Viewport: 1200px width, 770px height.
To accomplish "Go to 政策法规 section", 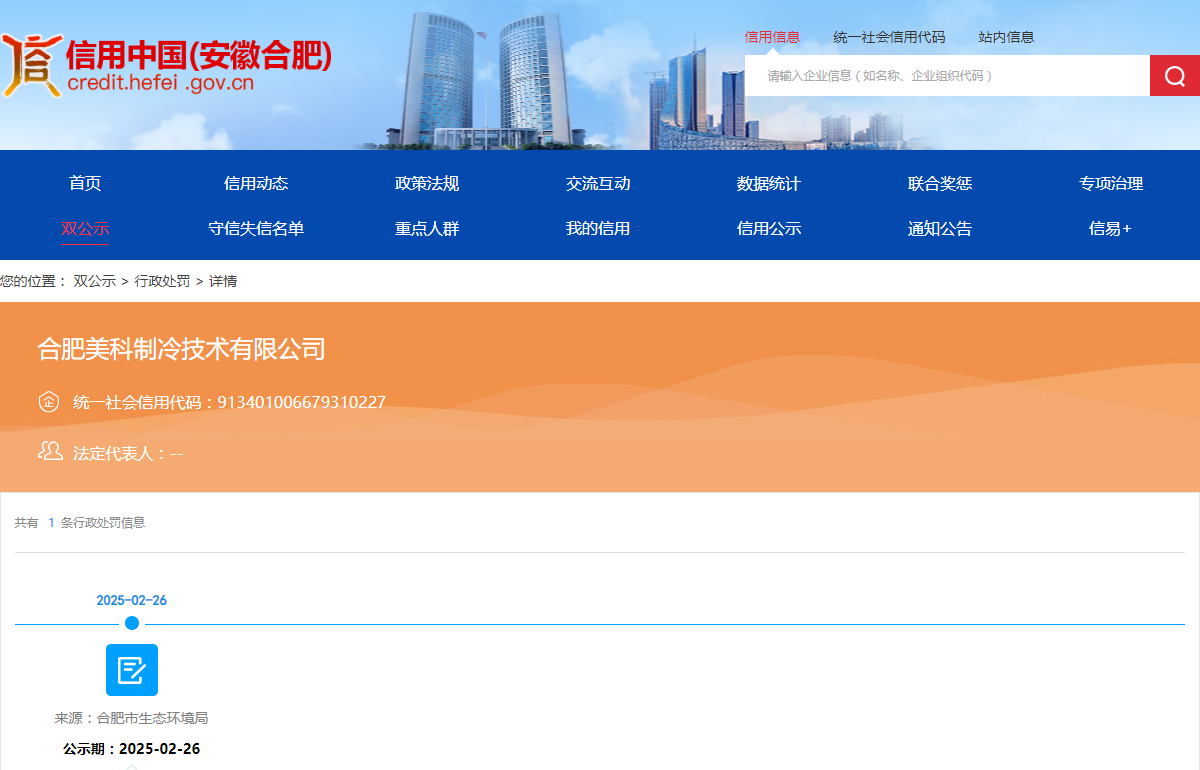I will [x=427, y=183].
